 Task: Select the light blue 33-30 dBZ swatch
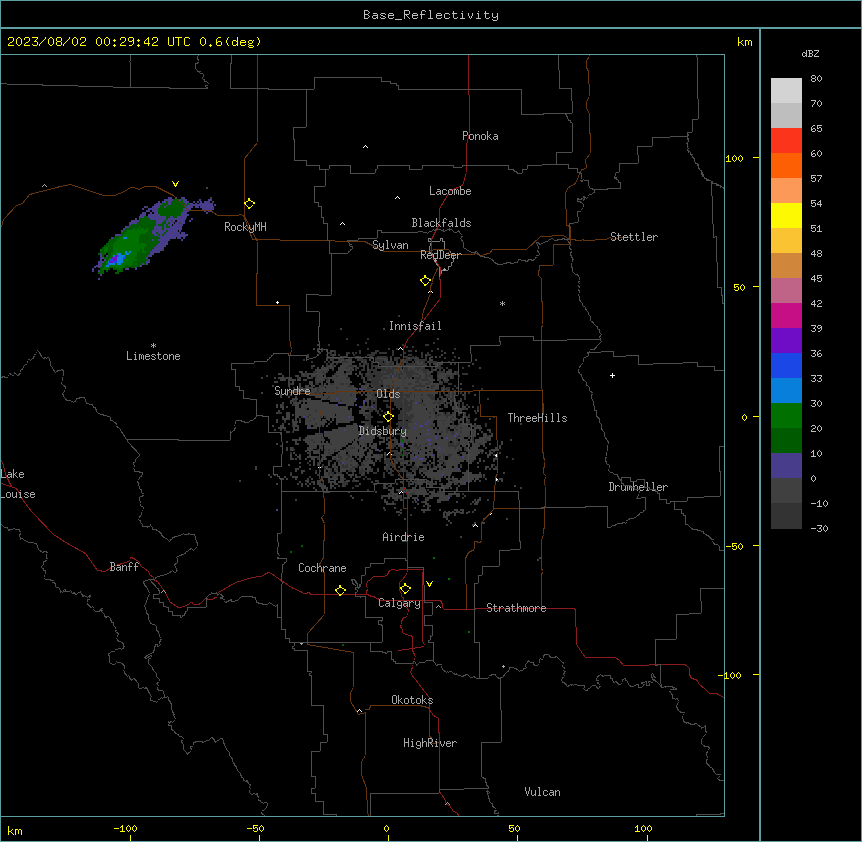(786, 391)
